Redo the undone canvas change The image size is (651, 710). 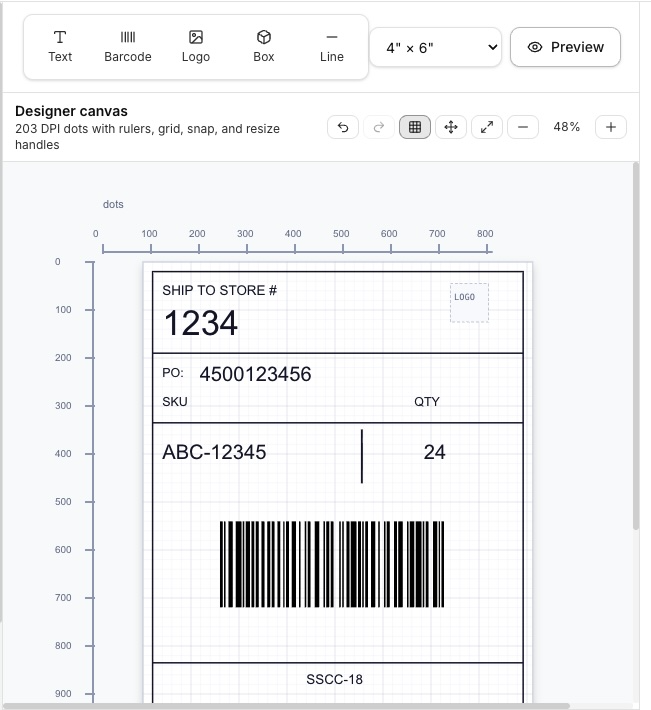point(379,127)
